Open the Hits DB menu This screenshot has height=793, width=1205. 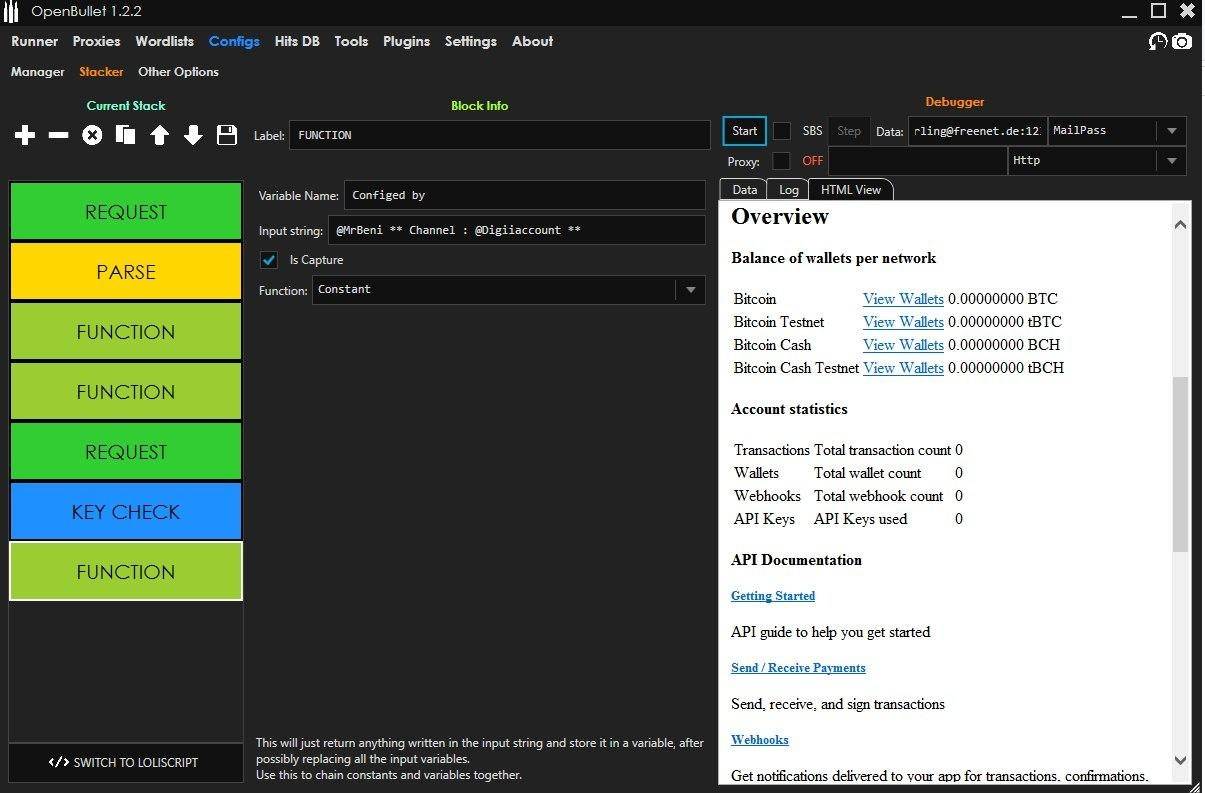coord(297,41)
